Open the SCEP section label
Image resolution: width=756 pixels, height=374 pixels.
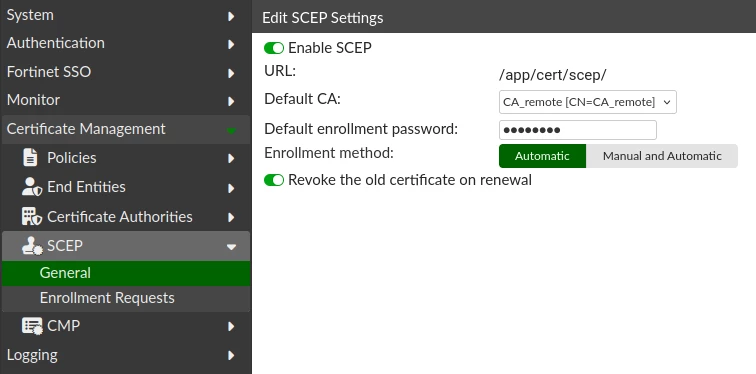pyautogui.click(x=65, y=246)
